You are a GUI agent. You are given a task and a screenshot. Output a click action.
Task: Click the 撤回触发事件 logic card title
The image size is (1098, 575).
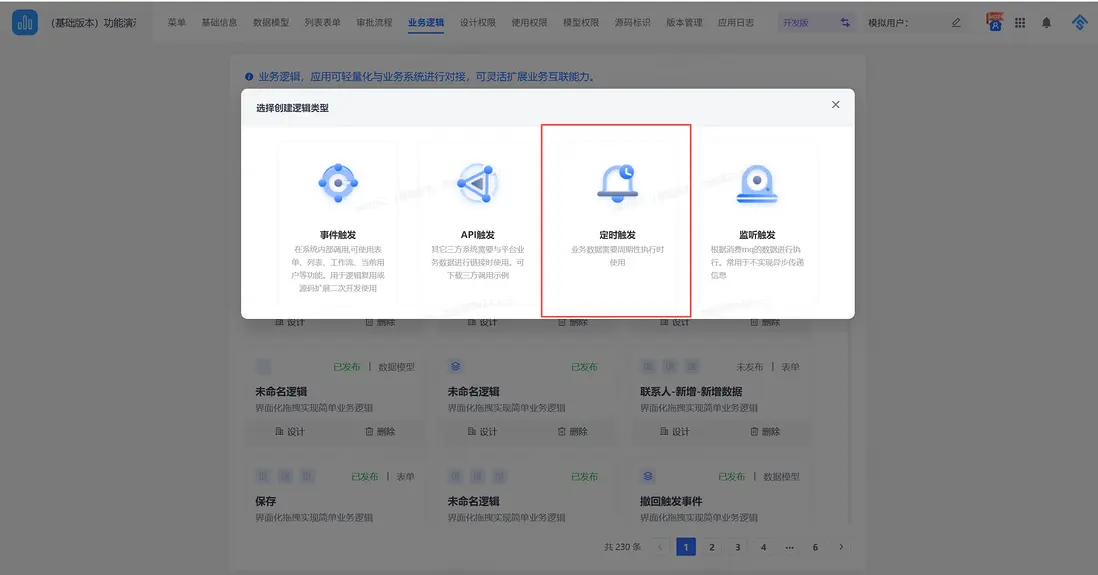[671, 501]
